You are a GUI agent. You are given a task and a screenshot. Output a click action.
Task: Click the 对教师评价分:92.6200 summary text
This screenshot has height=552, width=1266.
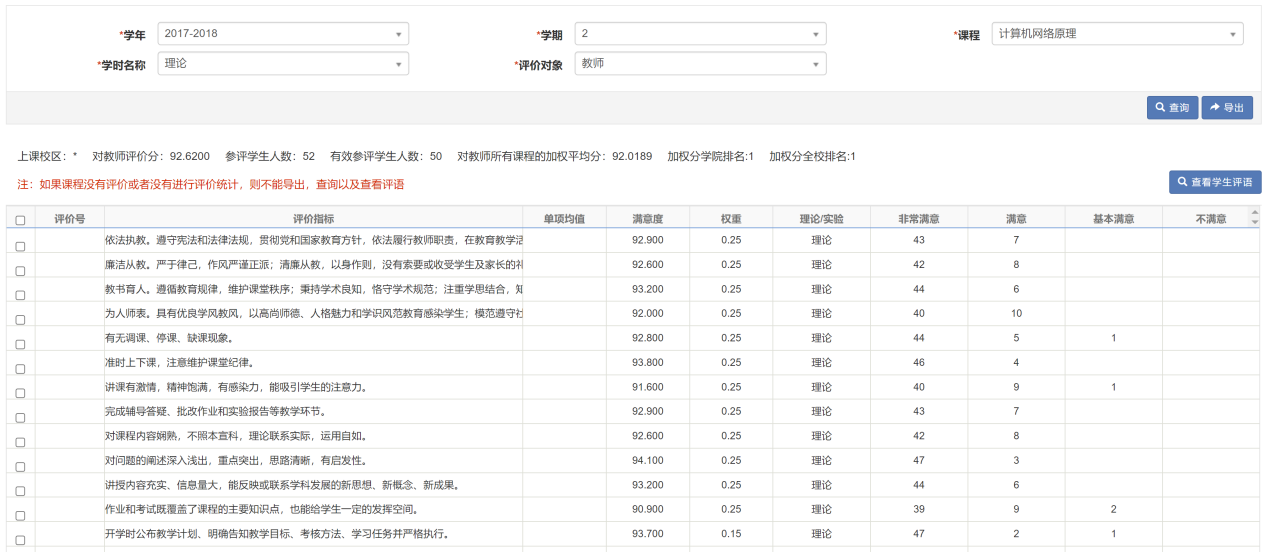[x=151, y=157]
